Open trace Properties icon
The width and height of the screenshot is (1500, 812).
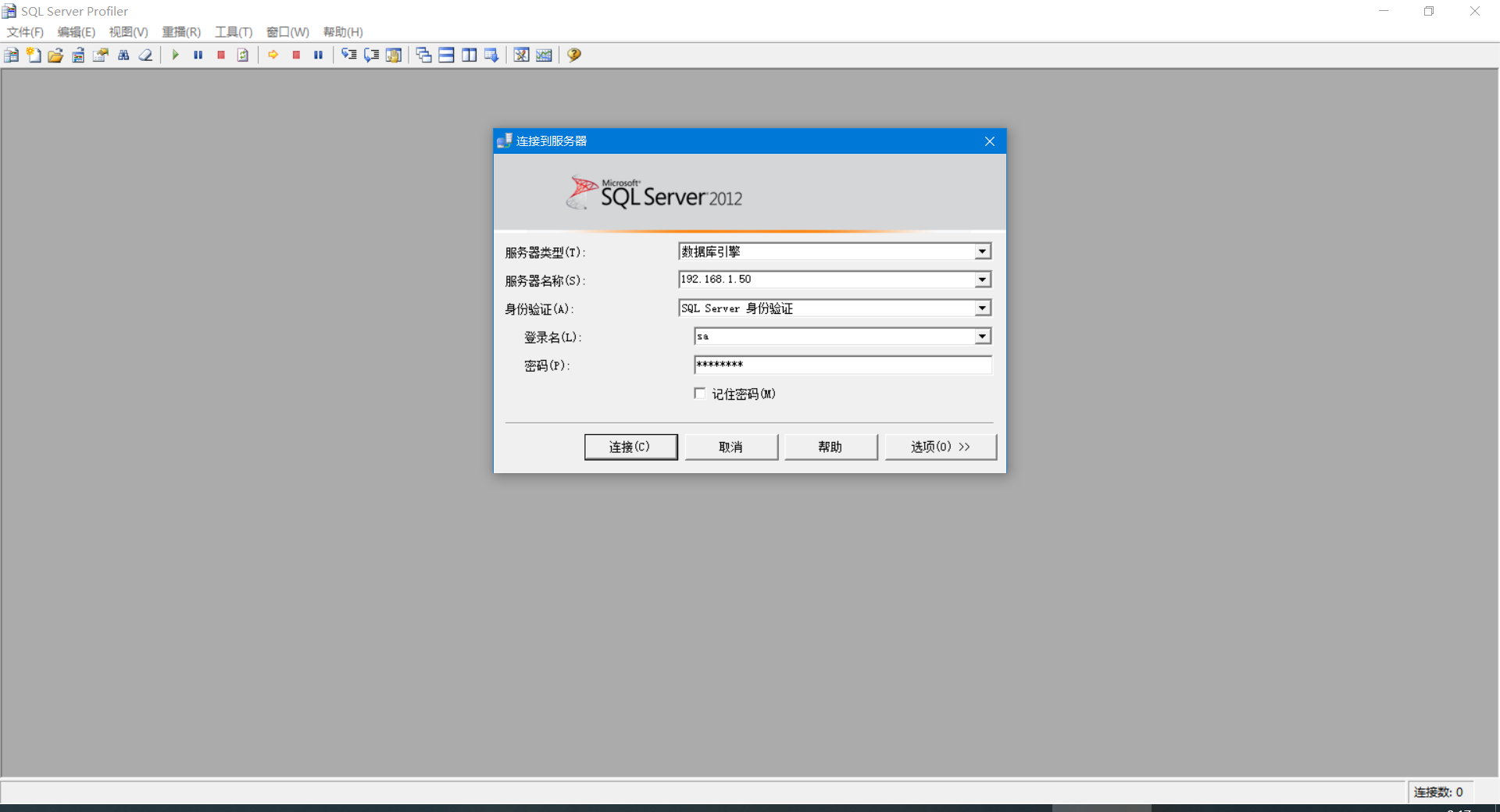point(101,55)
